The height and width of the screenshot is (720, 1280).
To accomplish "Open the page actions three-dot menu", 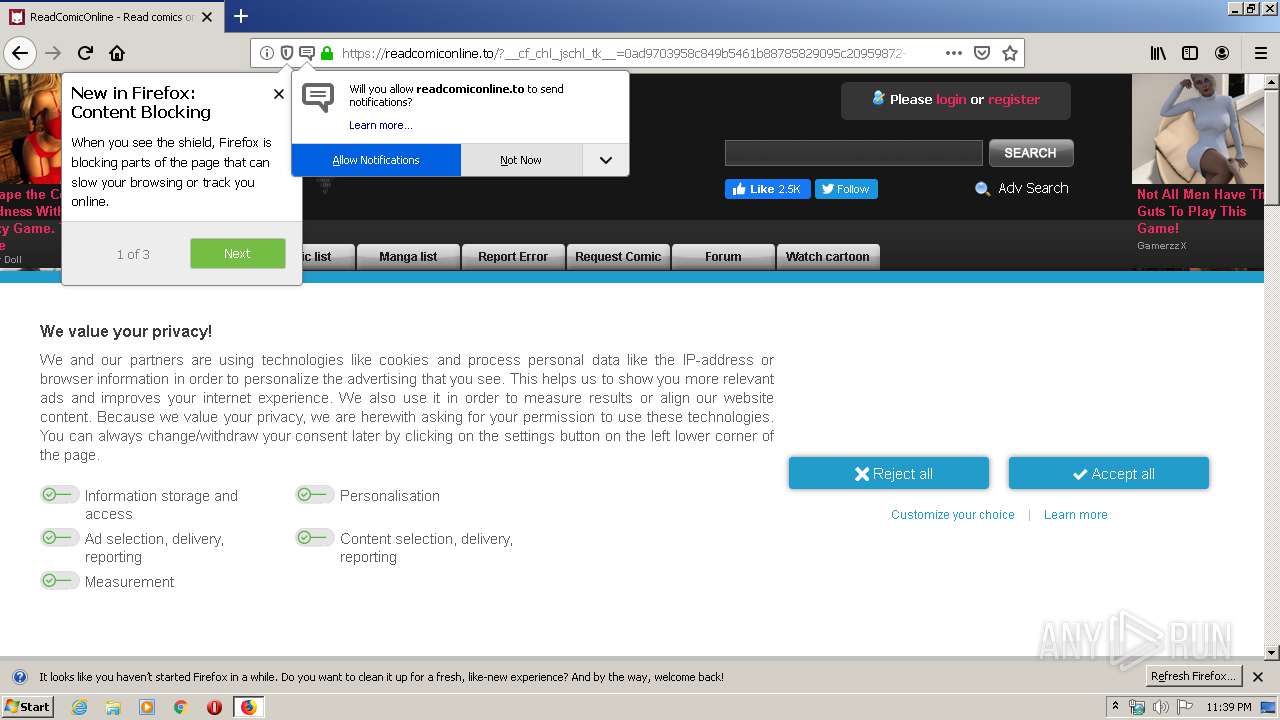I will [x=954, y=53].
